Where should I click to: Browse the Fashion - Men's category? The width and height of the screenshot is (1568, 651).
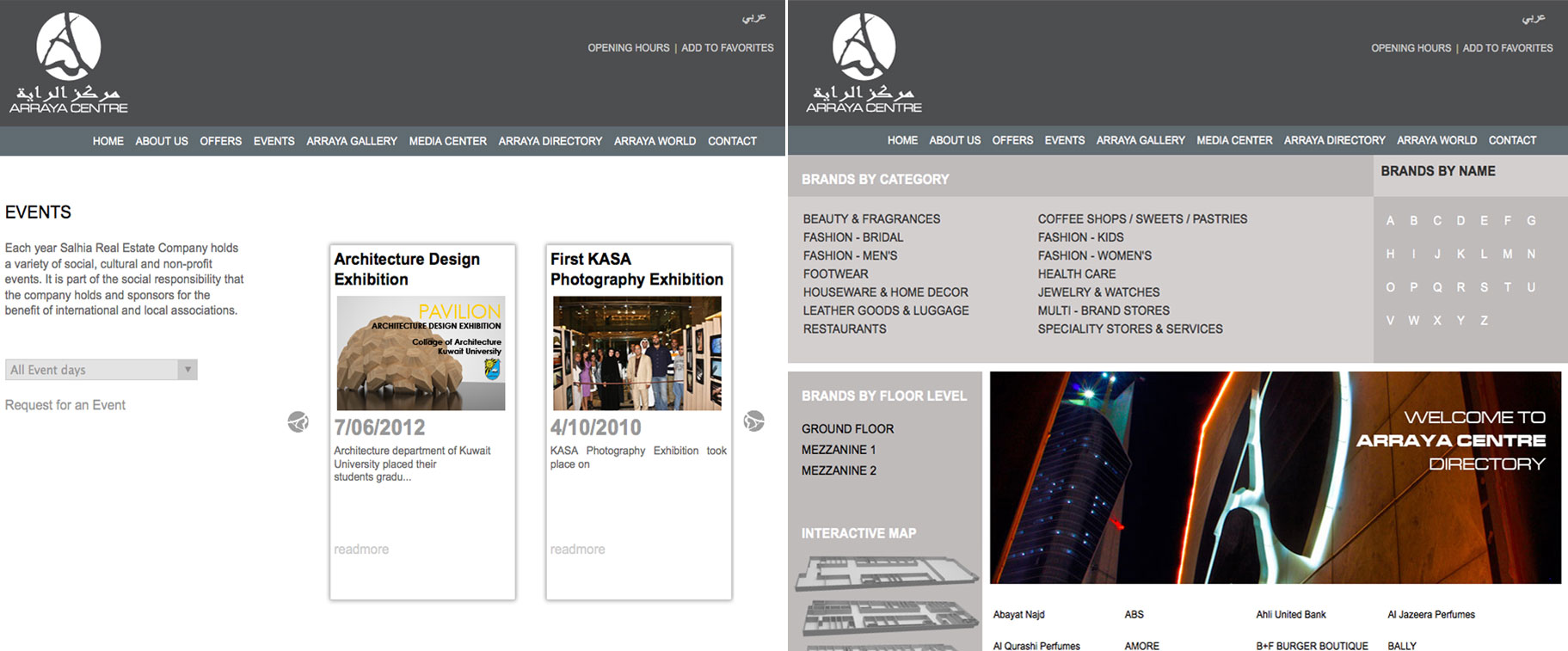click(850, 255)
